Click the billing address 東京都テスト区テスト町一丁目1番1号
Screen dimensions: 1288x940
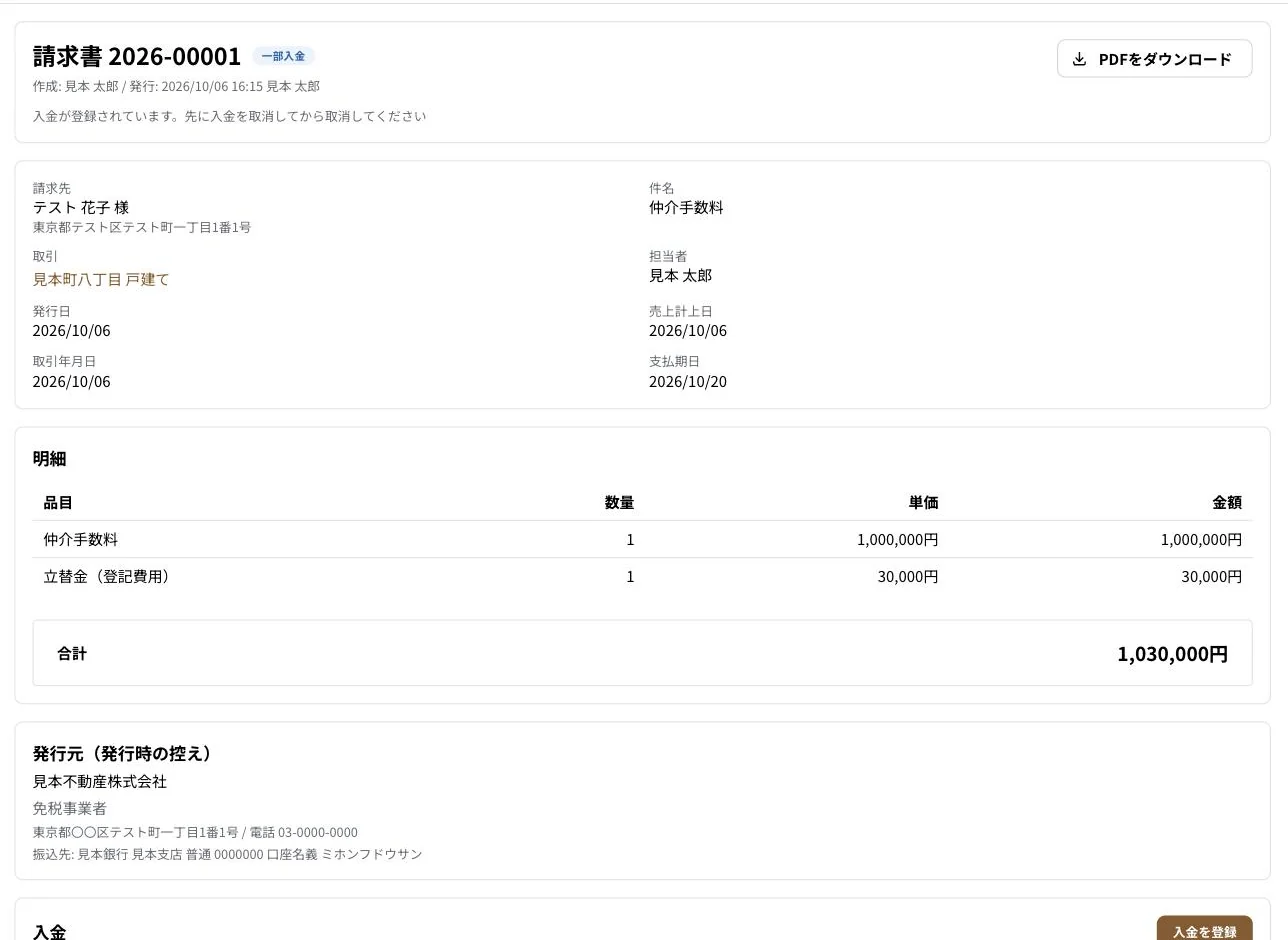point(142,227)
